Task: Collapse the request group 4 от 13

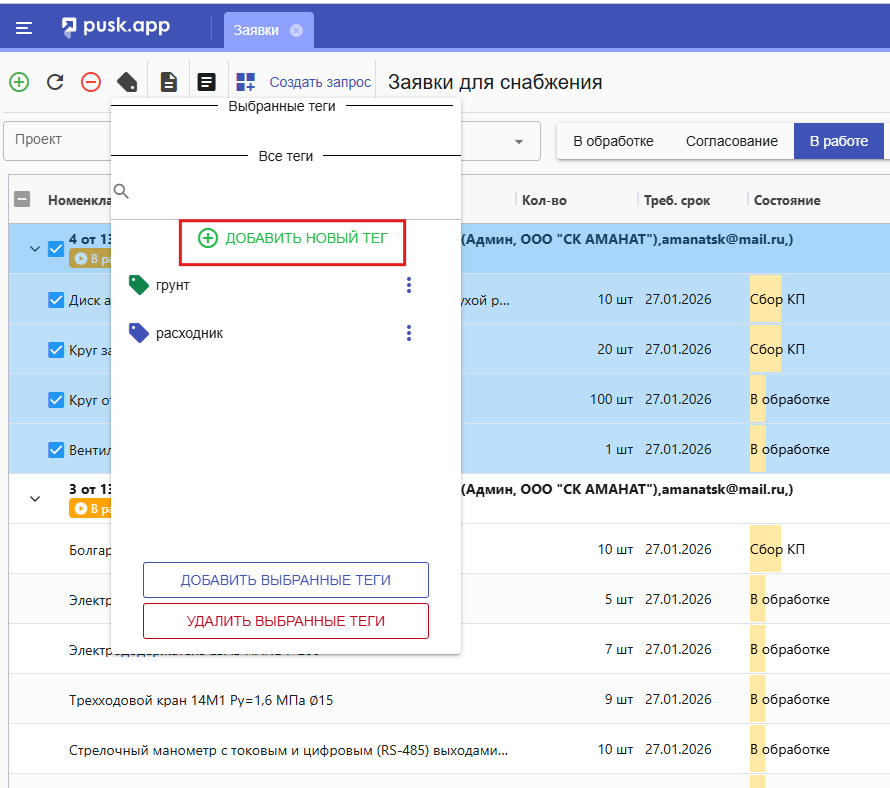Action: click(35, 248)
